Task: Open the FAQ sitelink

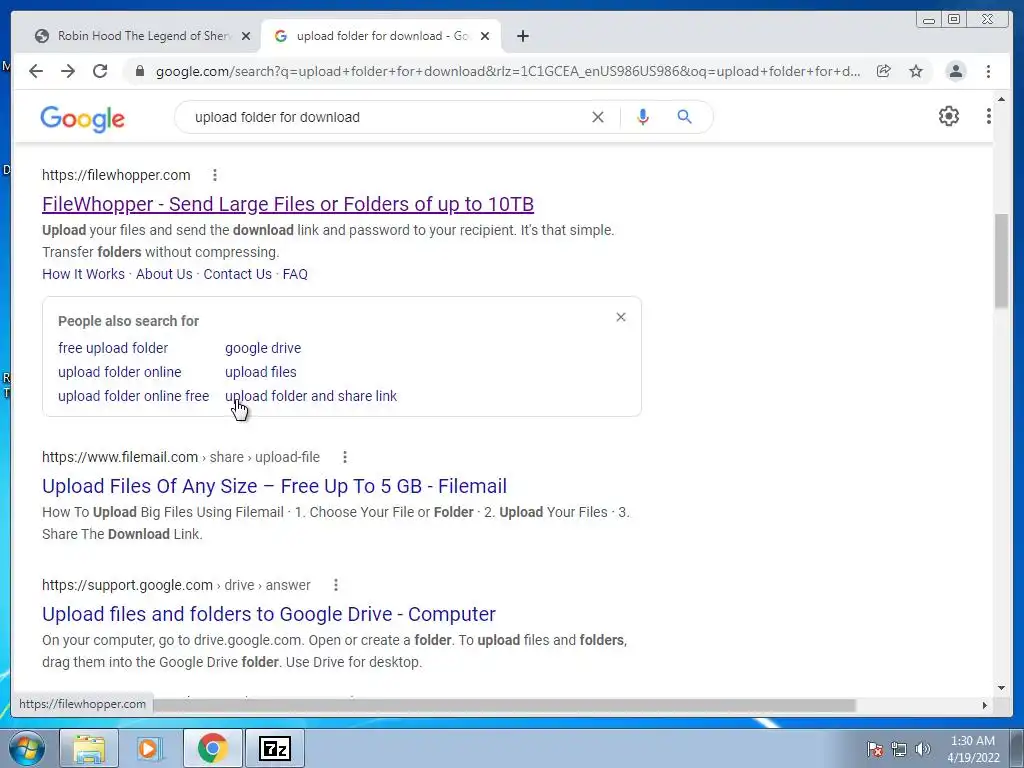Action: [295, 274]
